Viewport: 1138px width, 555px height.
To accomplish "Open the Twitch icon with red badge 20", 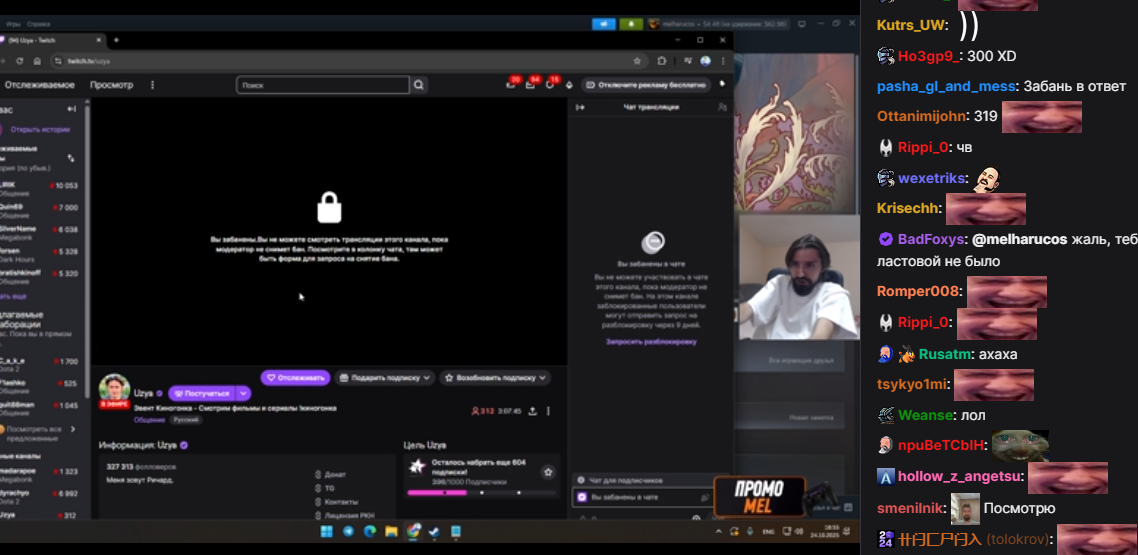I will click(511, 85).
